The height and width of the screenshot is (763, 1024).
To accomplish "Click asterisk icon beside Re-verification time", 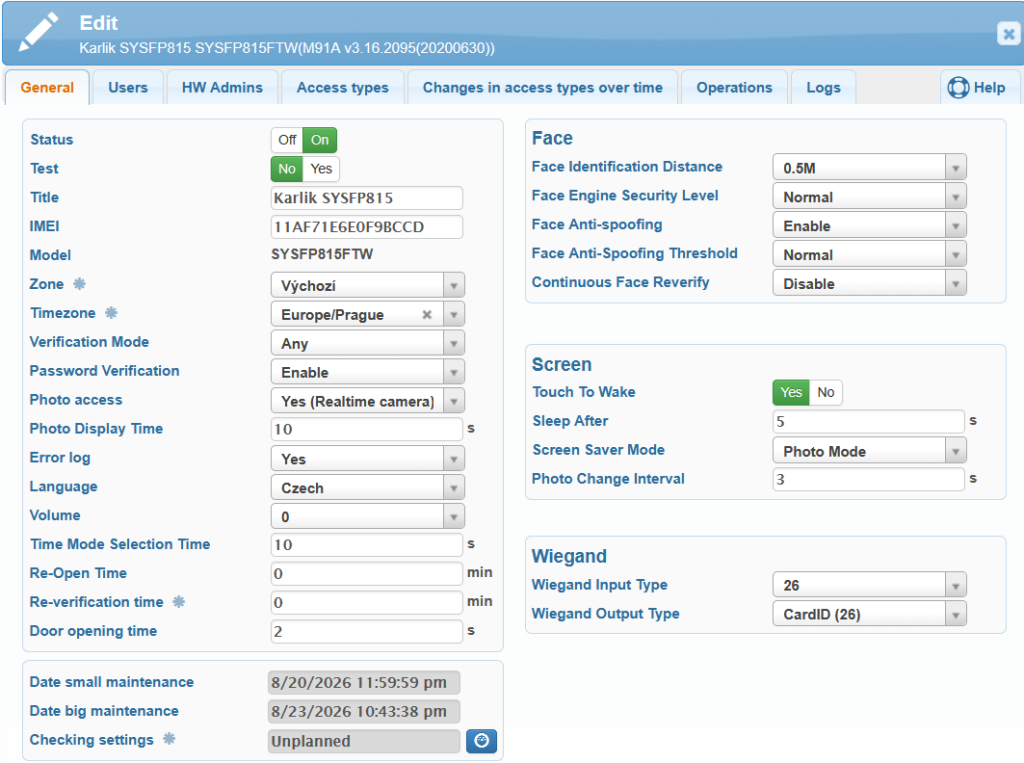I will [x=179, y=602].
